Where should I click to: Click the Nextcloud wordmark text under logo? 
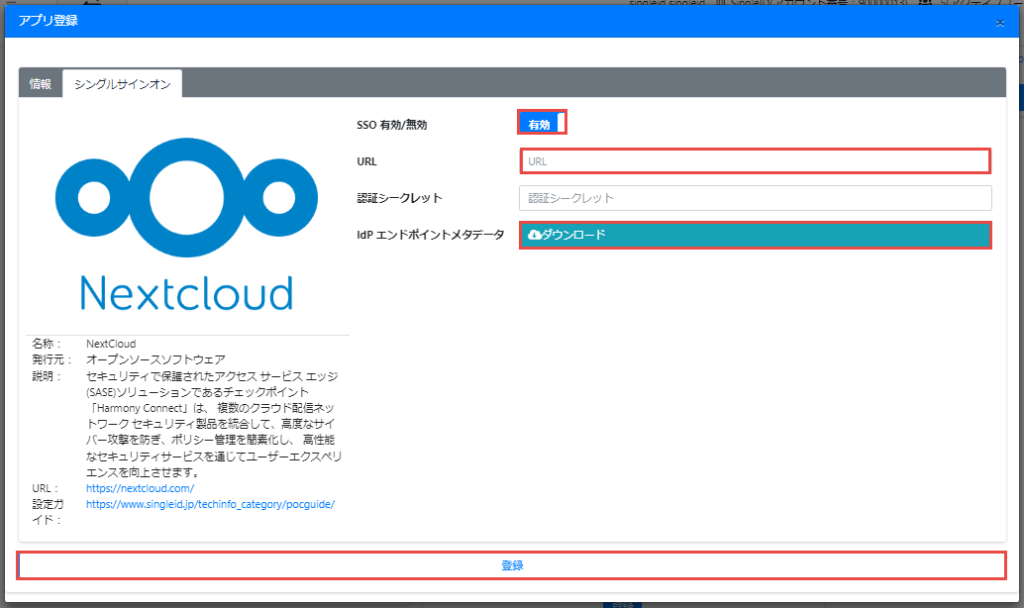pos(186,292)
